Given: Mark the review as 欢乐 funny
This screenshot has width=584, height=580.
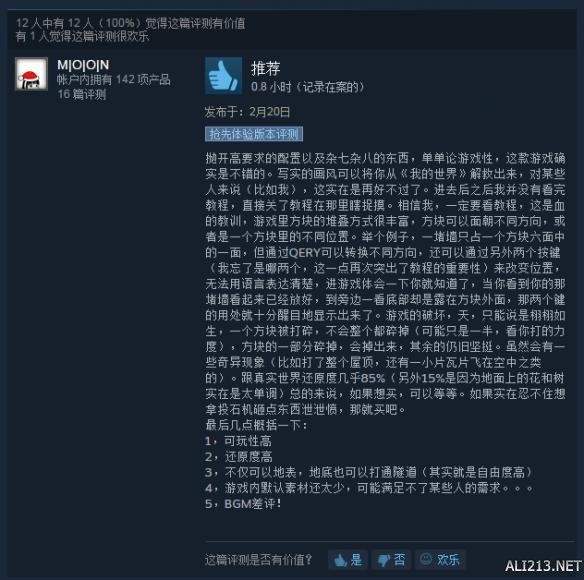Looking at the screenshot, I should click(440, 560).
